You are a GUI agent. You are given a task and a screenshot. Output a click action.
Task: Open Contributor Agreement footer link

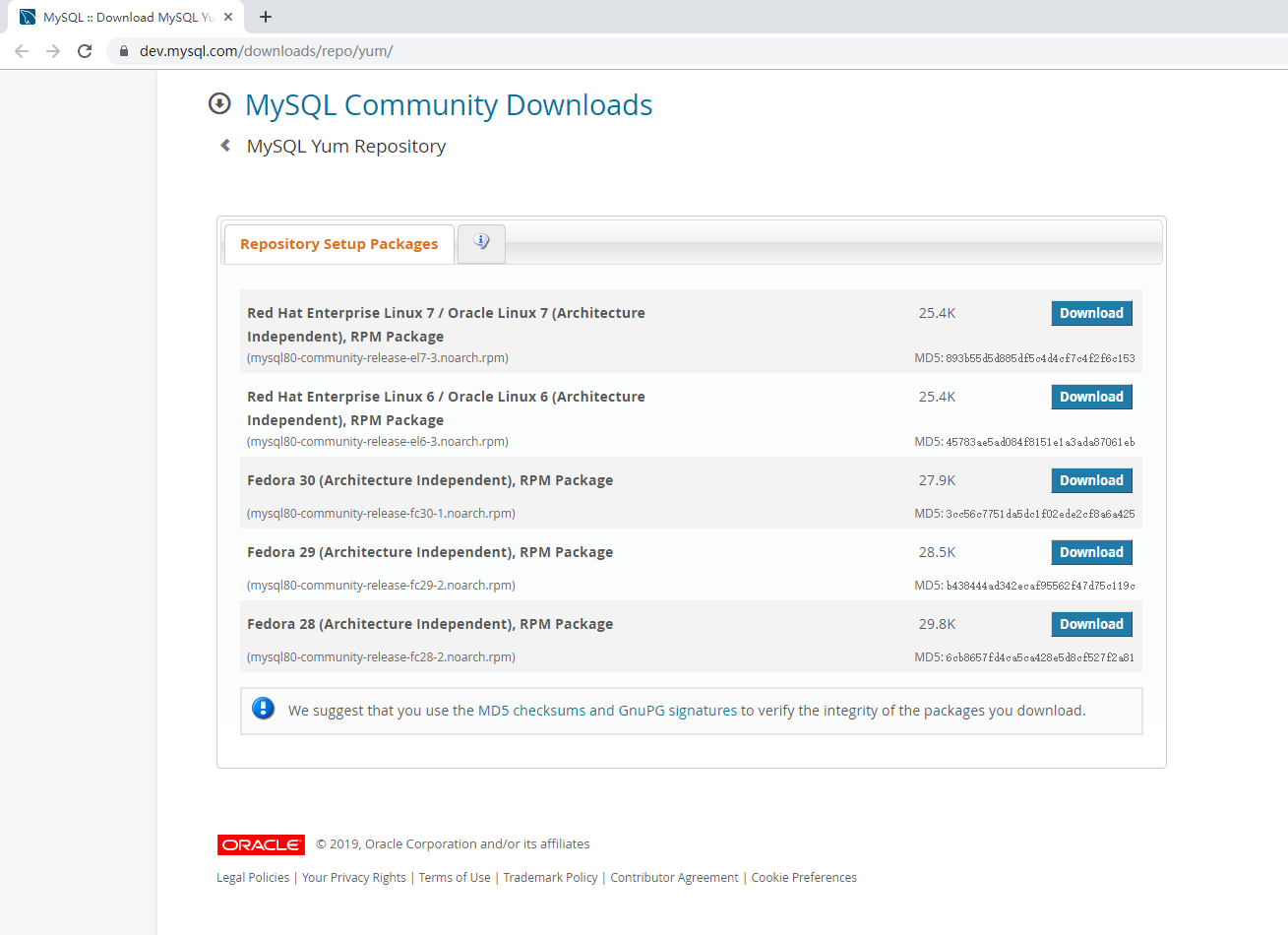point(674,878)
